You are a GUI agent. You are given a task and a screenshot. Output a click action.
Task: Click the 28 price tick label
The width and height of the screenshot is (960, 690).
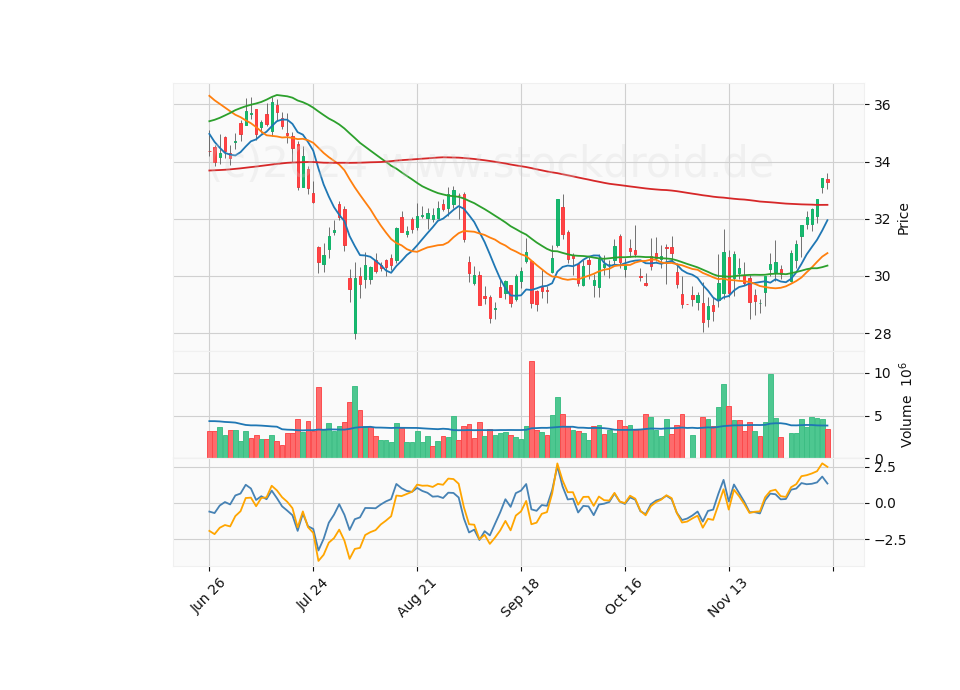point(882,334)
